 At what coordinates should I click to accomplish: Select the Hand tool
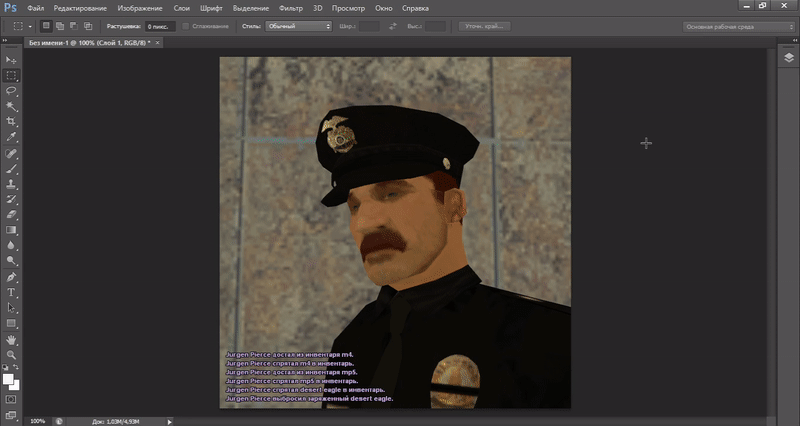click(x=11, y=339)
